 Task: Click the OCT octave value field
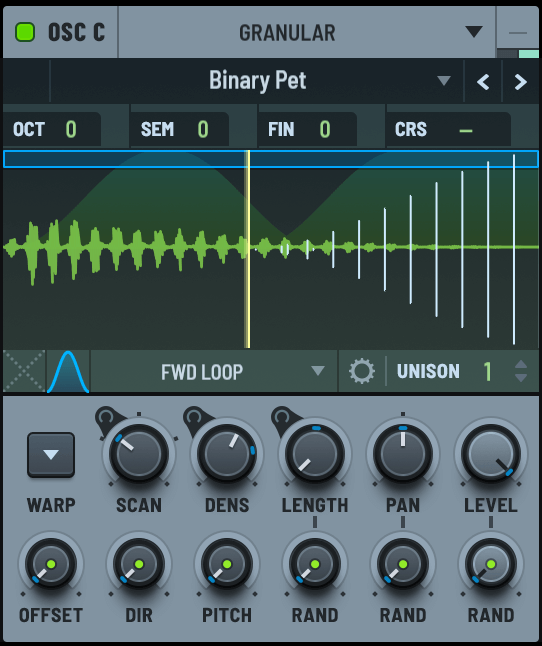coord(51,129)
